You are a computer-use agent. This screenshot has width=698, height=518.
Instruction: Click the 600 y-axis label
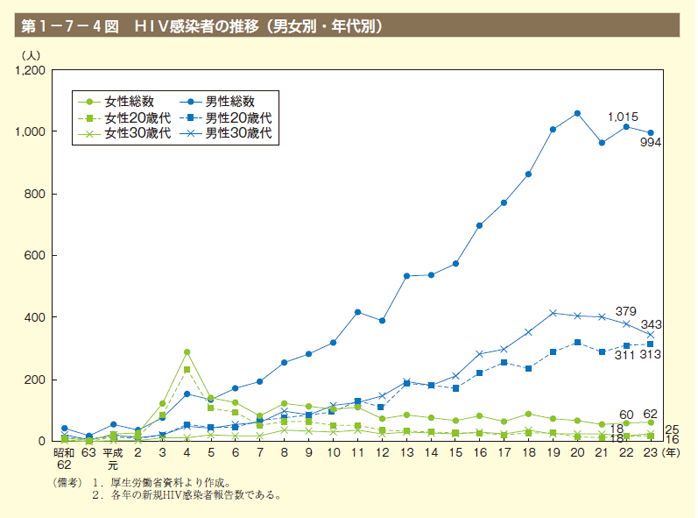point(35,255)
